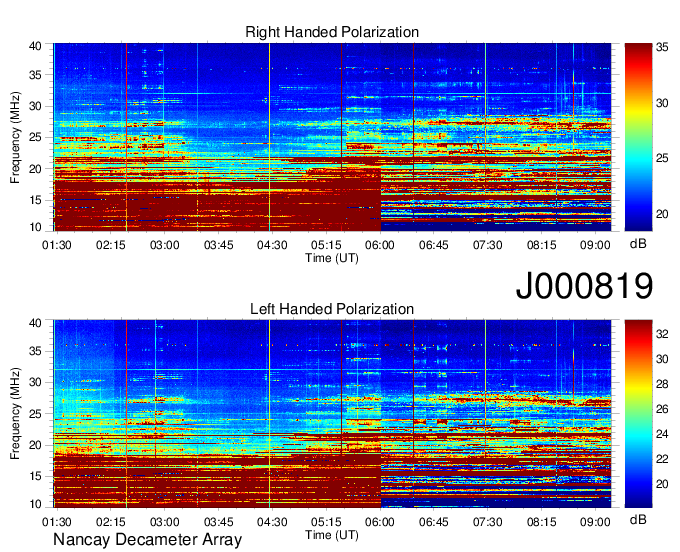This screenshot has height=552, width=680.
Task: Click the "03:00" time tick on the Right Handed plot
Action: click(x=164, y=245)
